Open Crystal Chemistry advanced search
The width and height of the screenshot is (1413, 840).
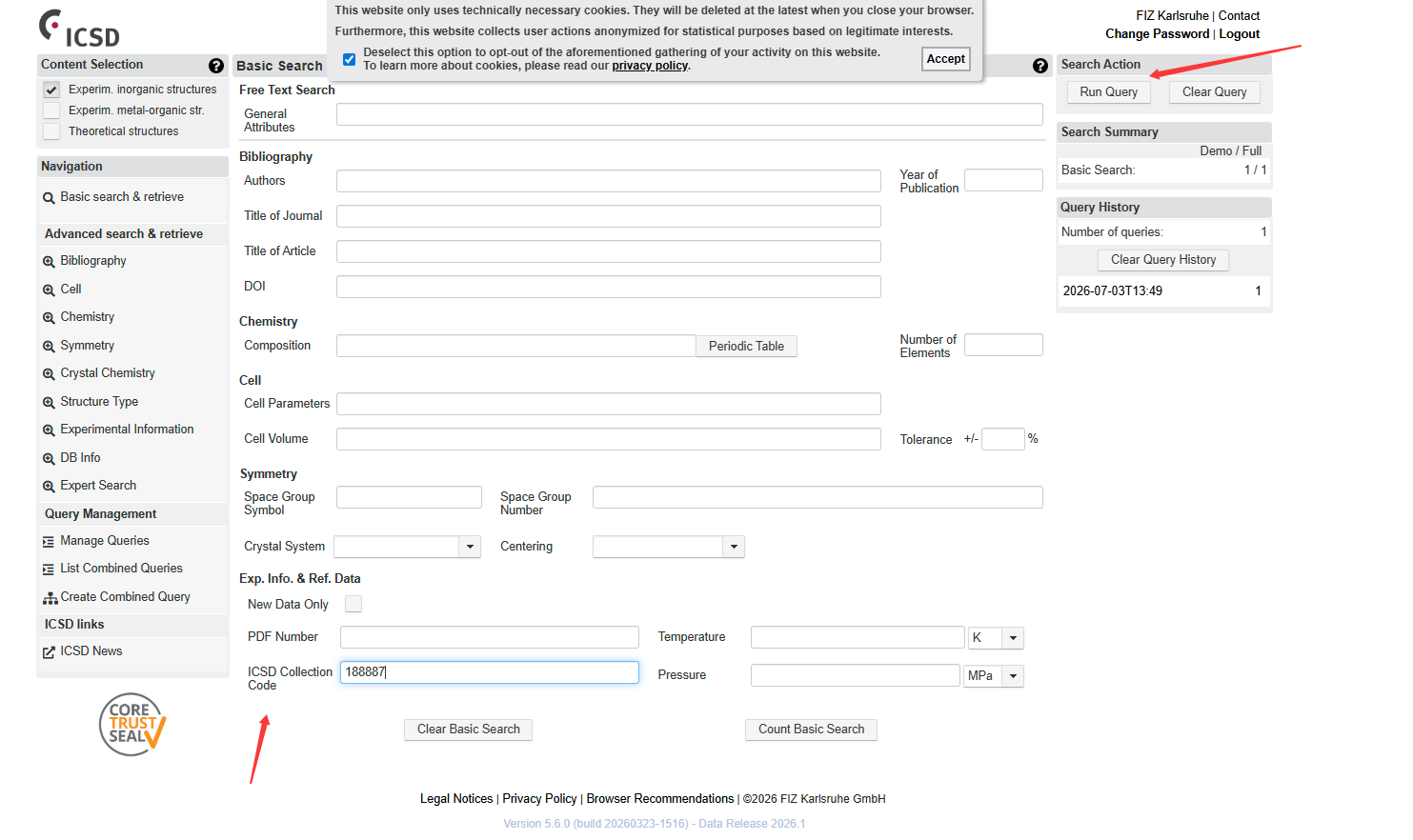pyautogui.click(x=108, y=373)
